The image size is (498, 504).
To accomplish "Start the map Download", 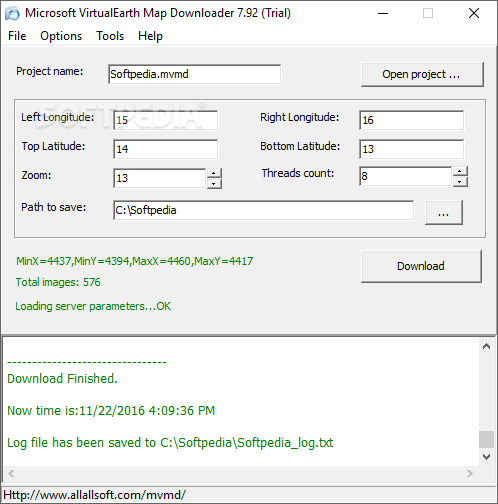I will tap(421, 266).
